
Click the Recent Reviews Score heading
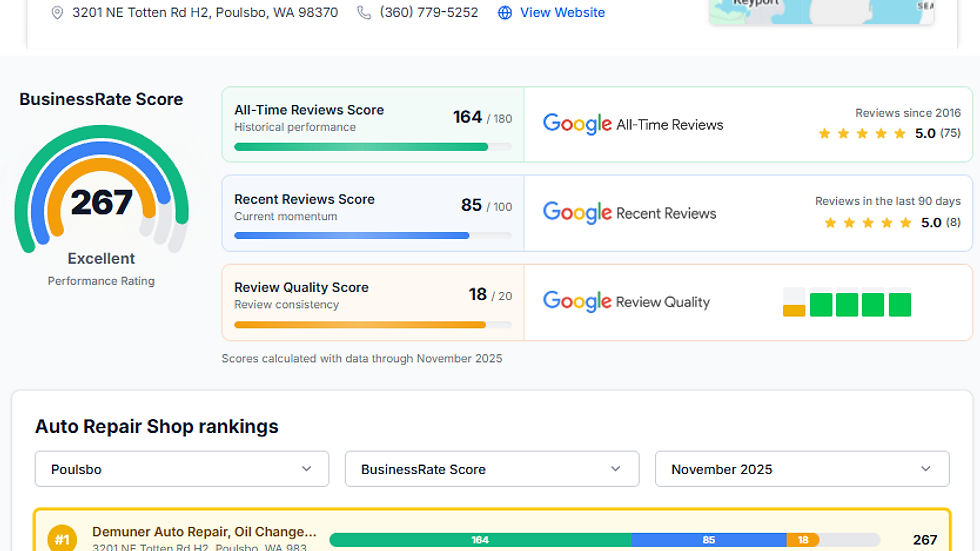[x=304, y=199]
